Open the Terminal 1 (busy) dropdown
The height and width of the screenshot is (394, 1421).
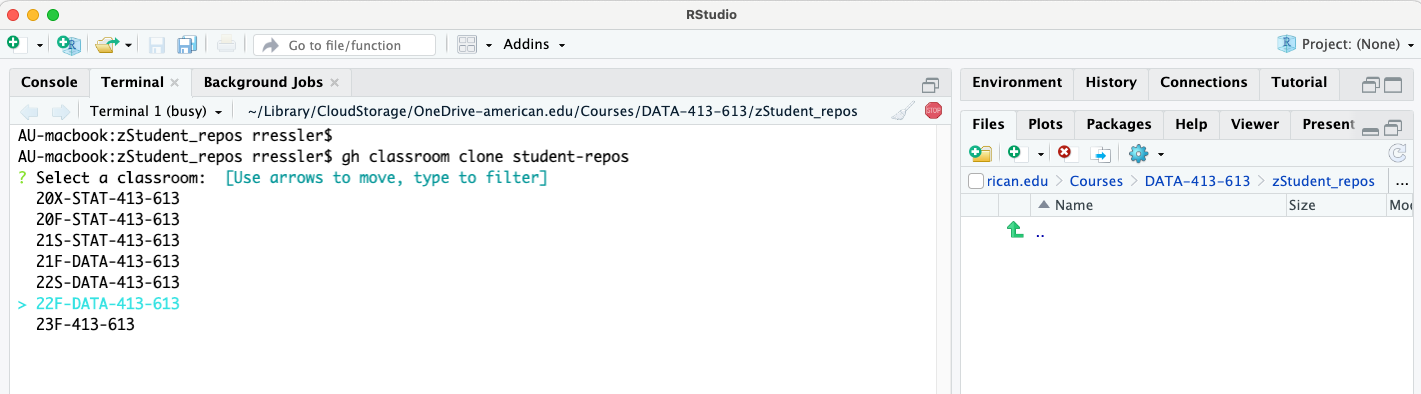tap(156, 111)
